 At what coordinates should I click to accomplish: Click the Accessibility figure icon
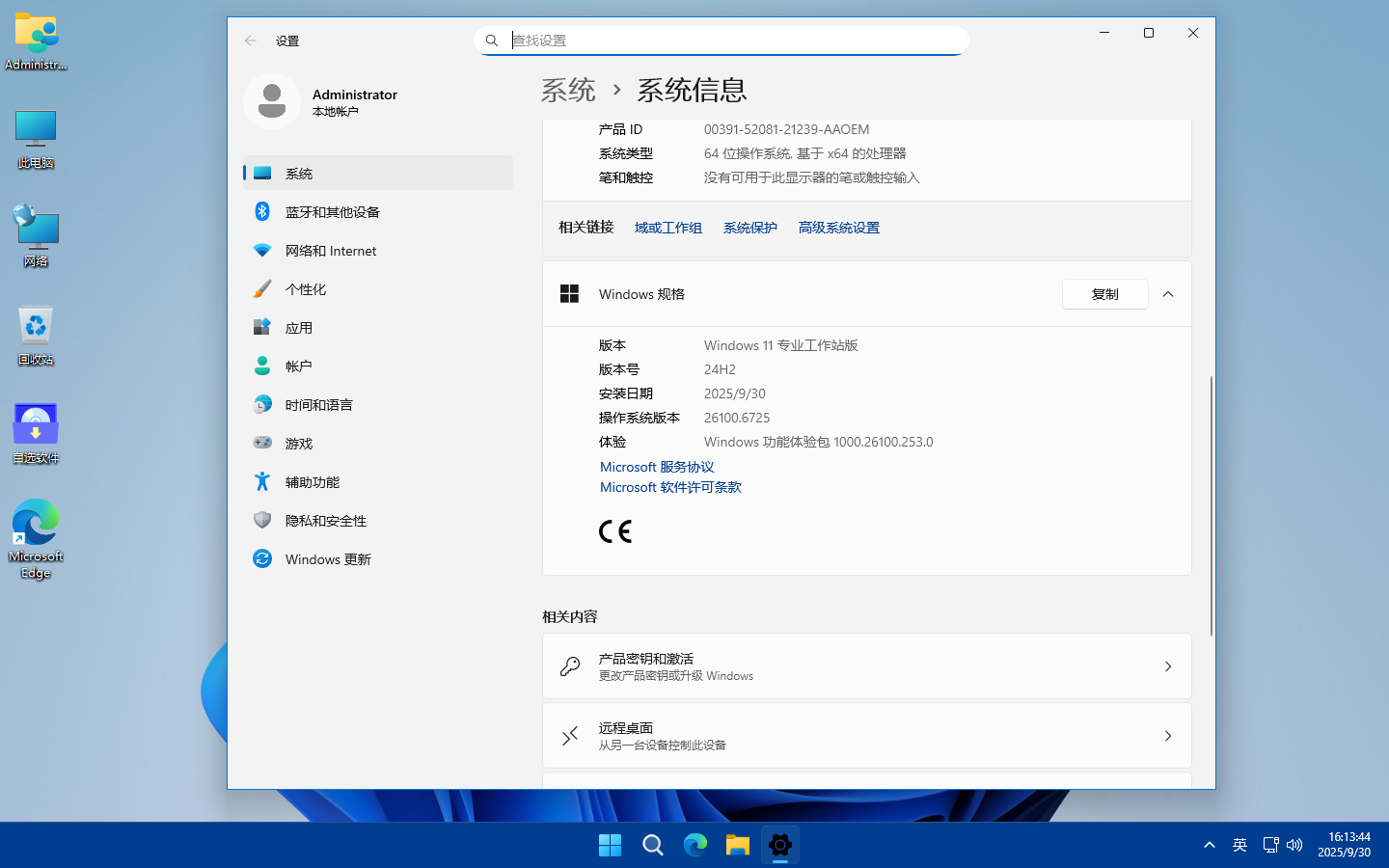[262, 481]
